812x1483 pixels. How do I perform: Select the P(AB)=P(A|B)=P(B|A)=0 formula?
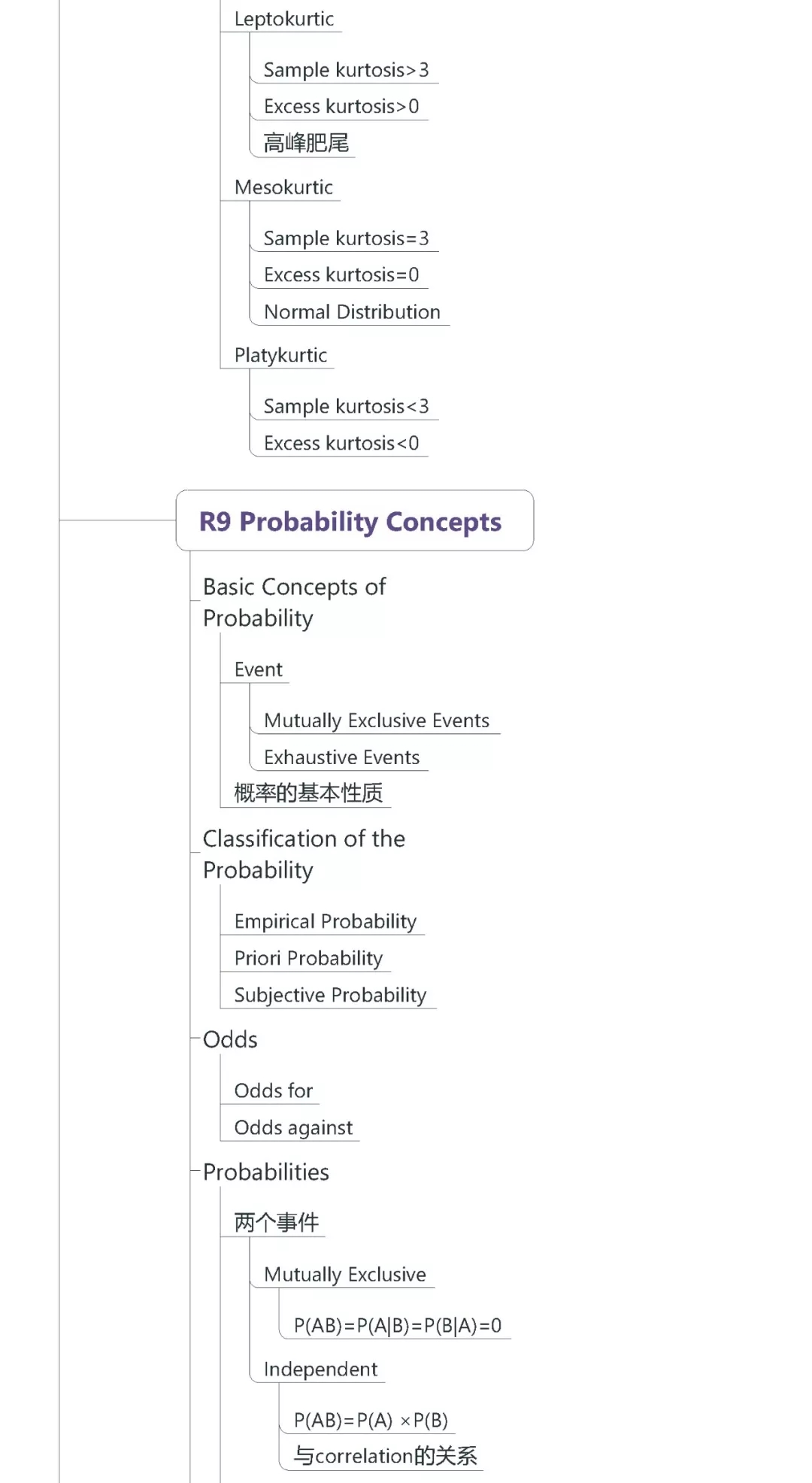[x=398, y=1325]
